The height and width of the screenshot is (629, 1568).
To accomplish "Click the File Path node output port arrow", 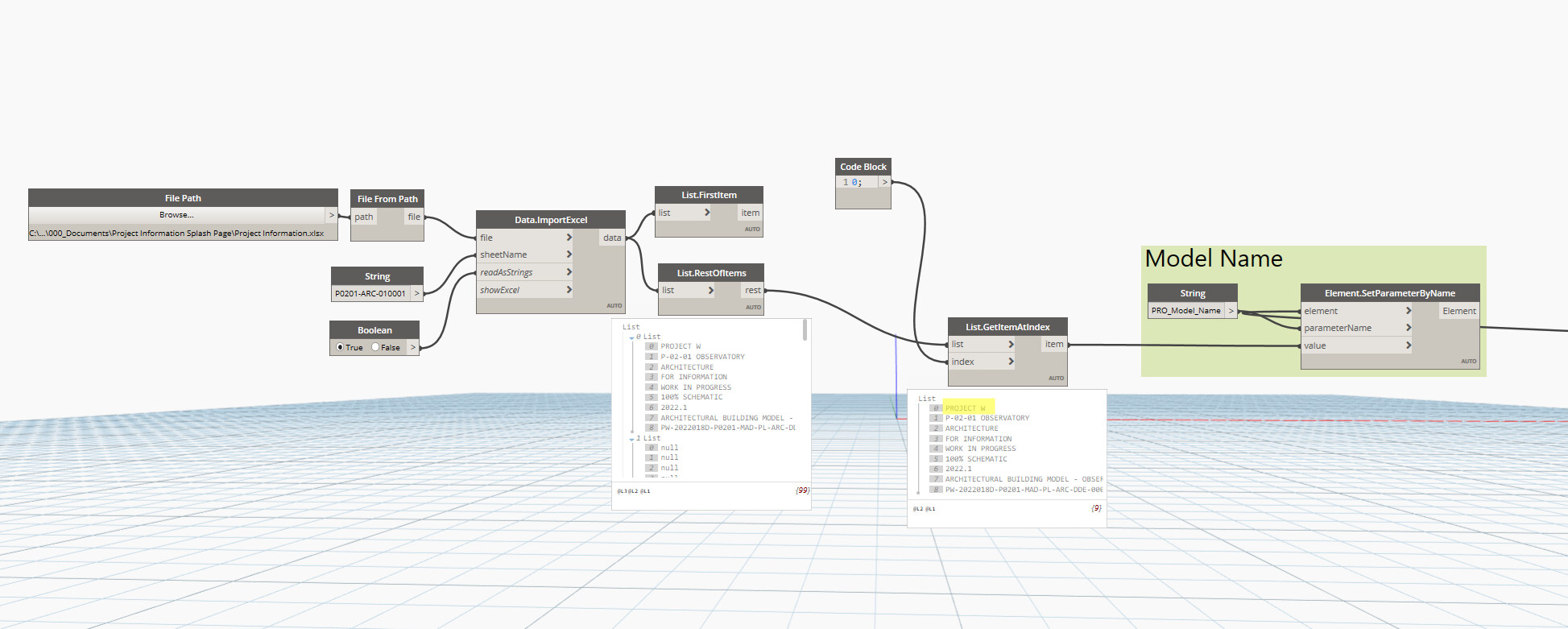I will [331, 215].
